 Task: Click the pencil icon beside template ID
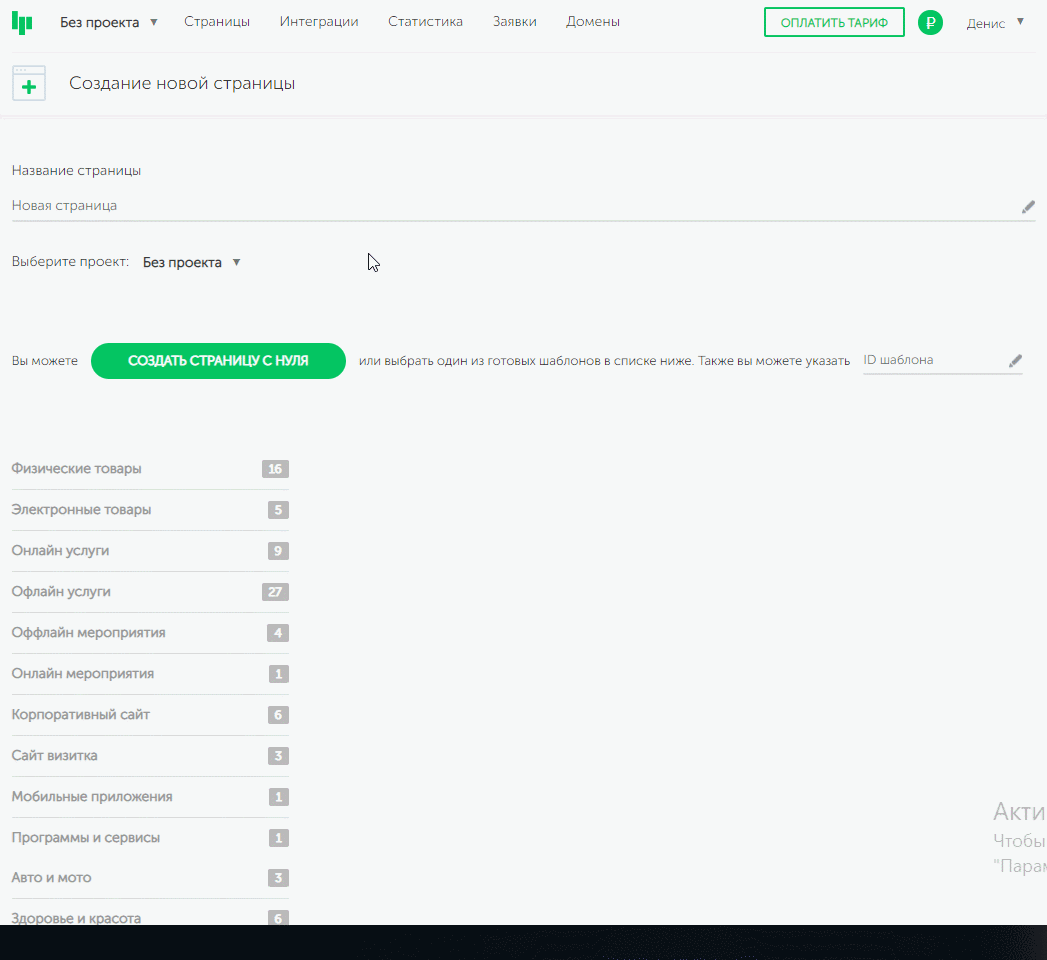tap(1015, 361)
